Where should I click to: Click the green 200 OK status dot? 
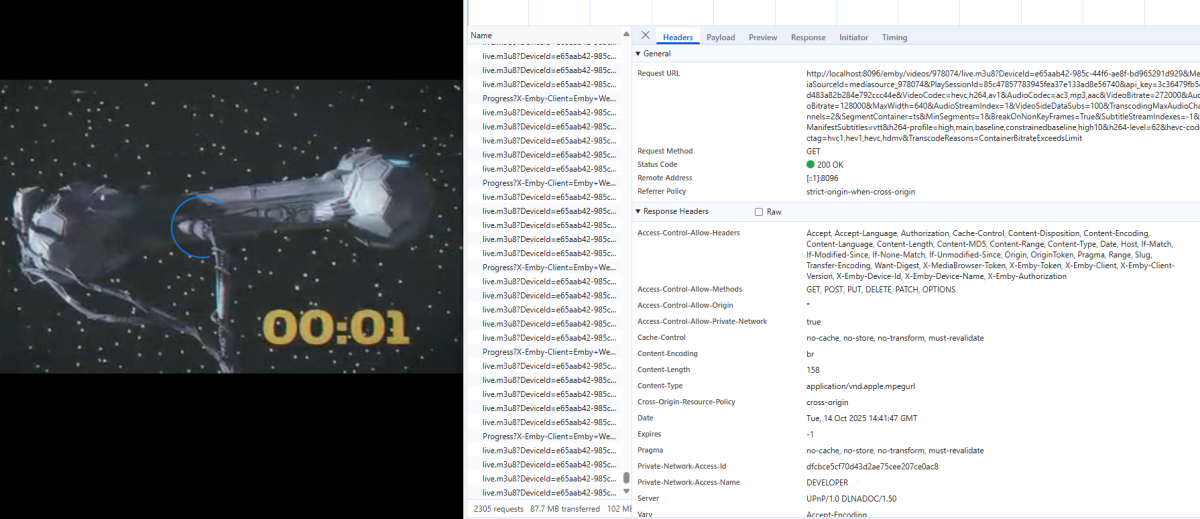[810, 165]
